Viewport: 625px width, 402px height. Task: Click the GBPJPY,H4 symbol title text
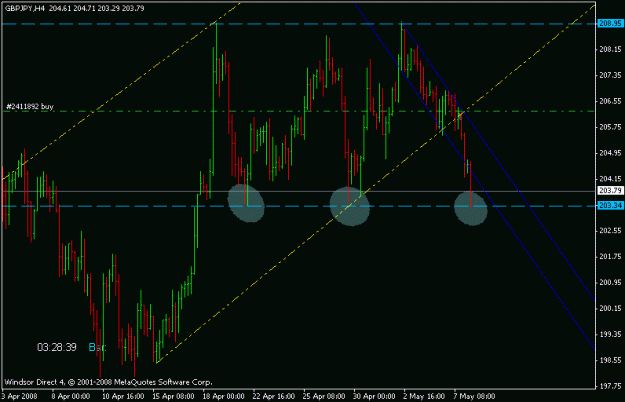(x=25, y=8)
